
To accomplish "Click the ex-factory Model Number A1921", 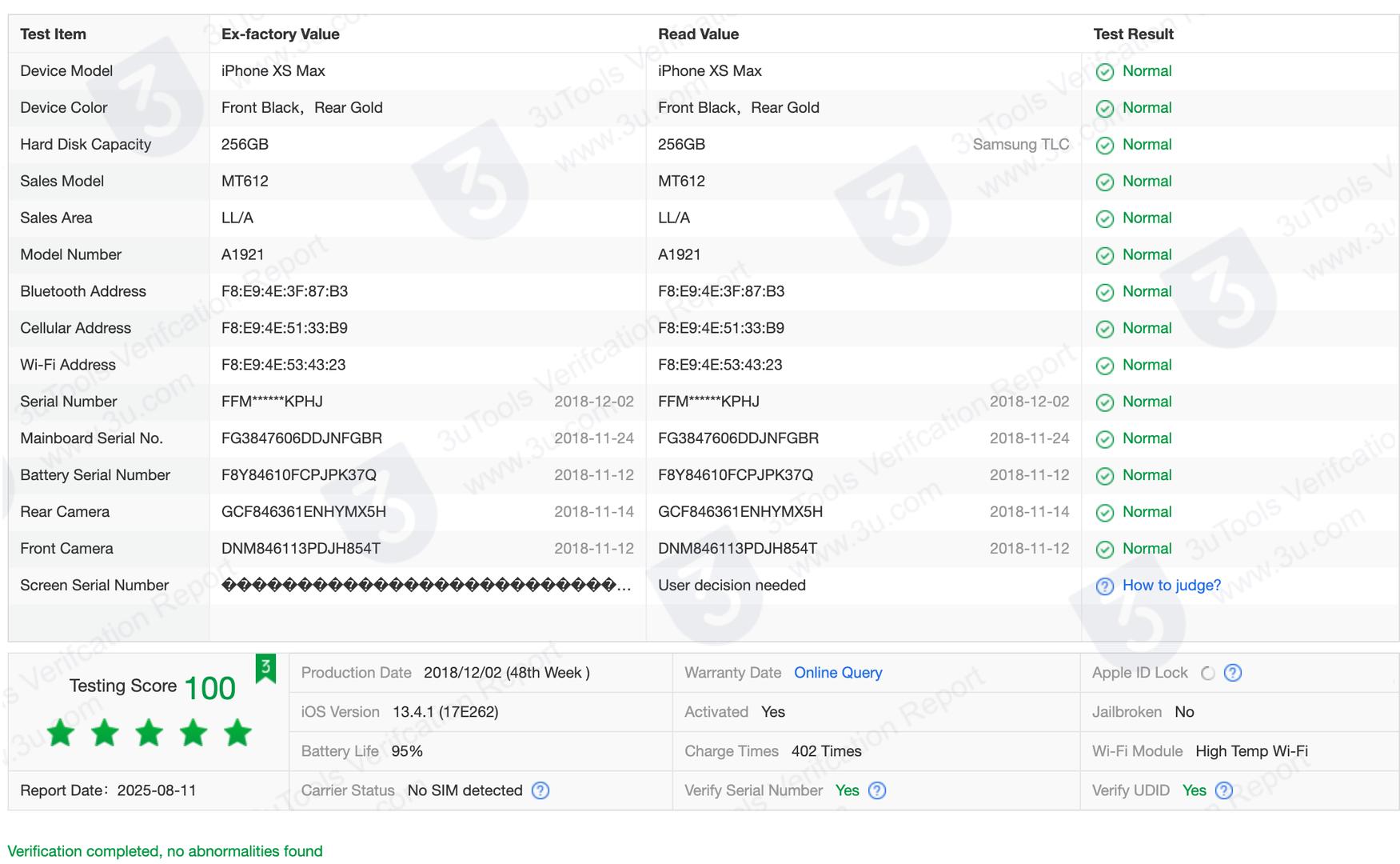I will point(243,254).
